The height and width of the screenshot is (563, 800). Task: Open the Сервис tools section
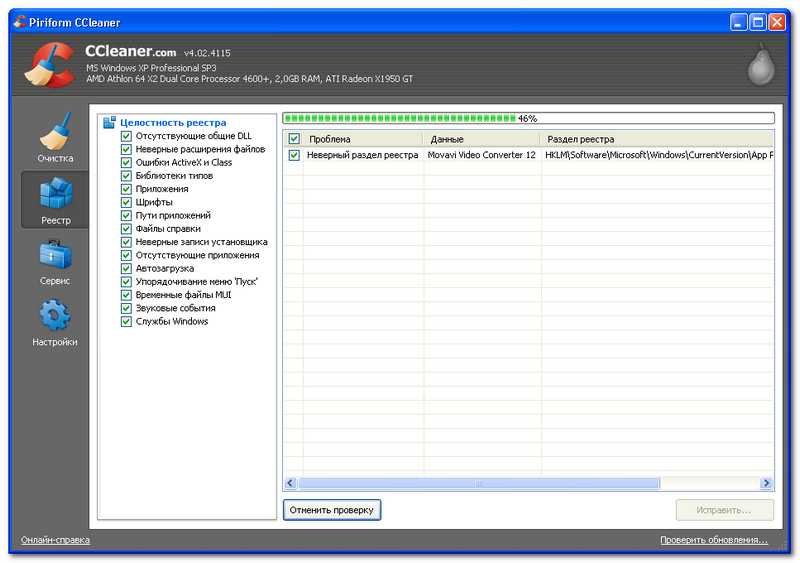[55, 262]
